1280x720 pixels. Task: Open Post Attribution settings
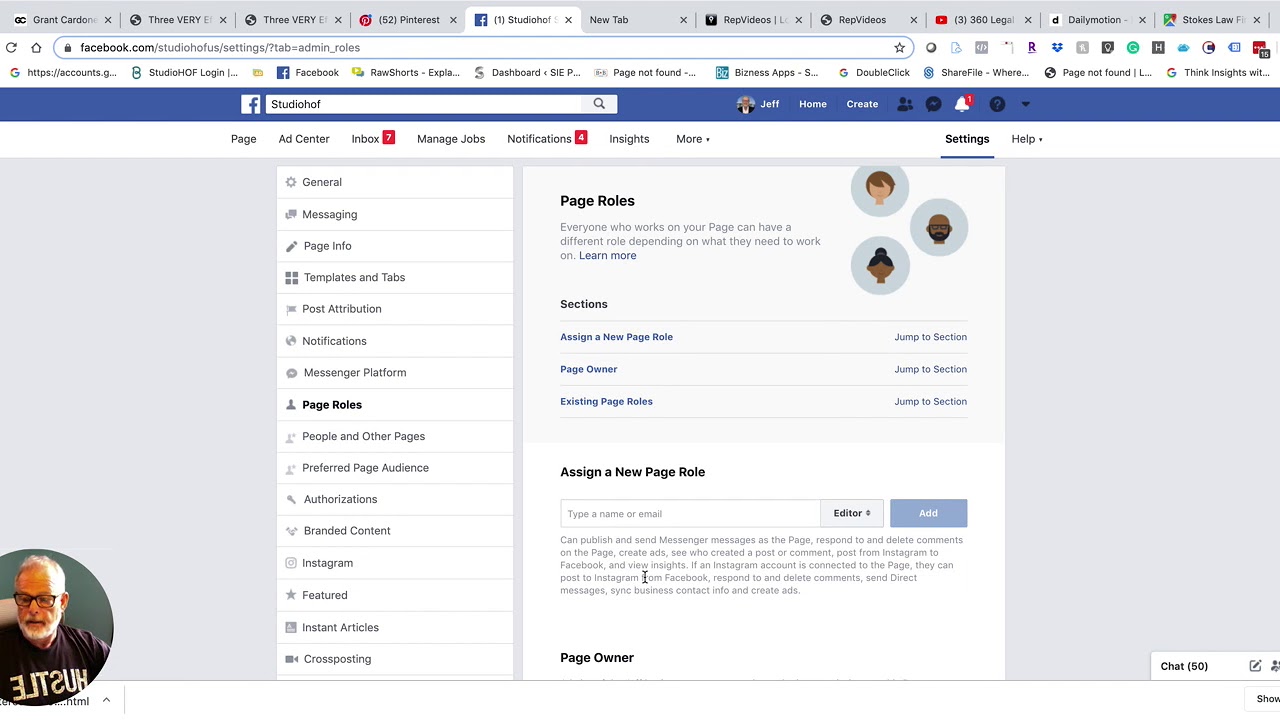pyautogui.click(x=394, y=309)
